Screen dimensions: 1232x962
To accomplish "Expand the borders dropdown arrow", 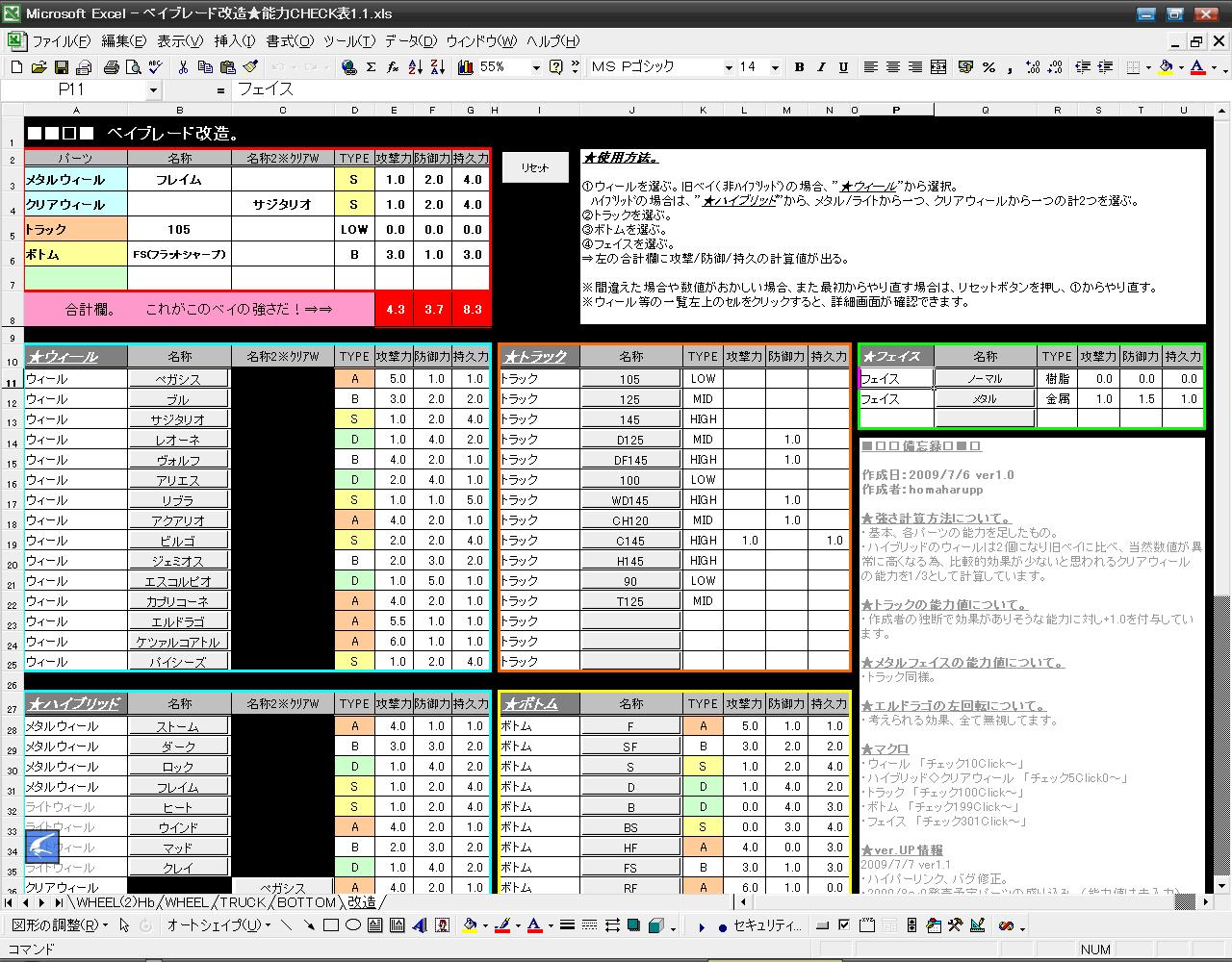I will coord(1149,67).
